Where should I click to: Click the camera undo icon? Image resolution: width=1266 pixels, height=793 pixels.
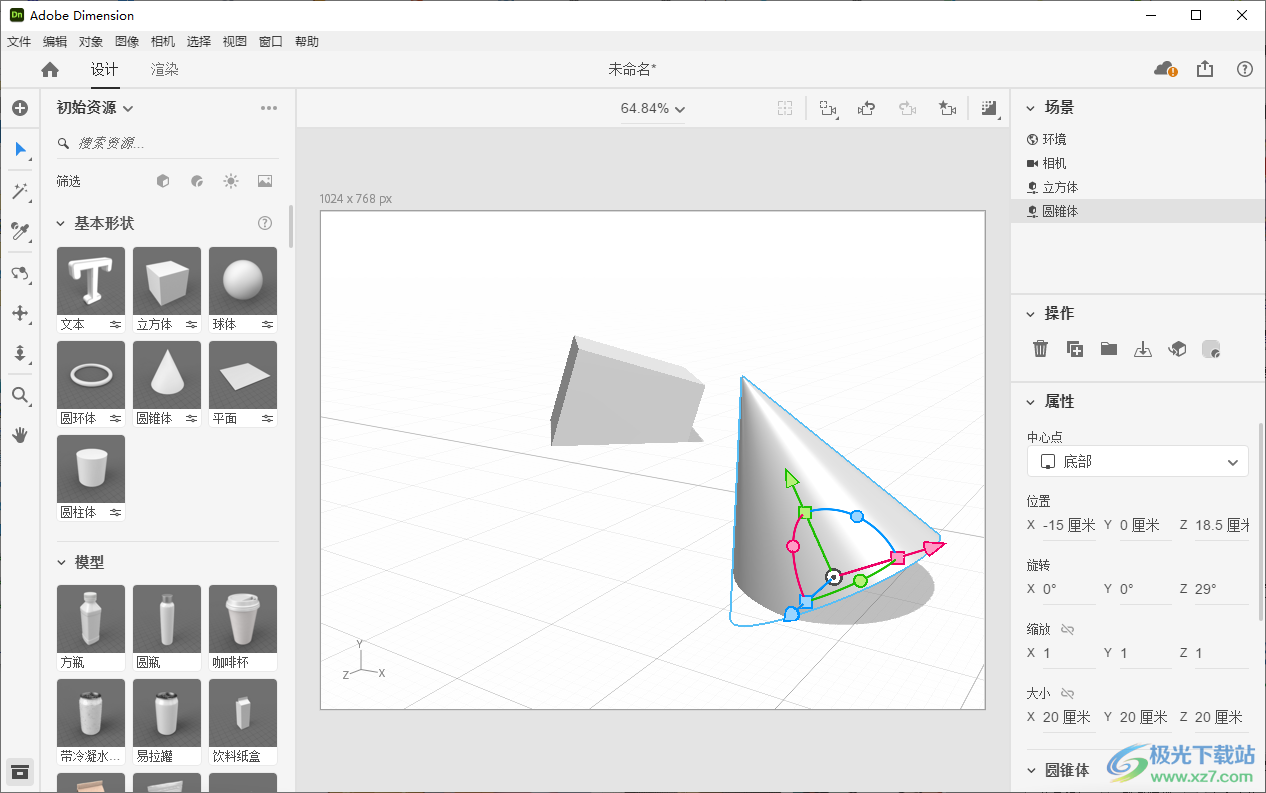tap(868, 108)
